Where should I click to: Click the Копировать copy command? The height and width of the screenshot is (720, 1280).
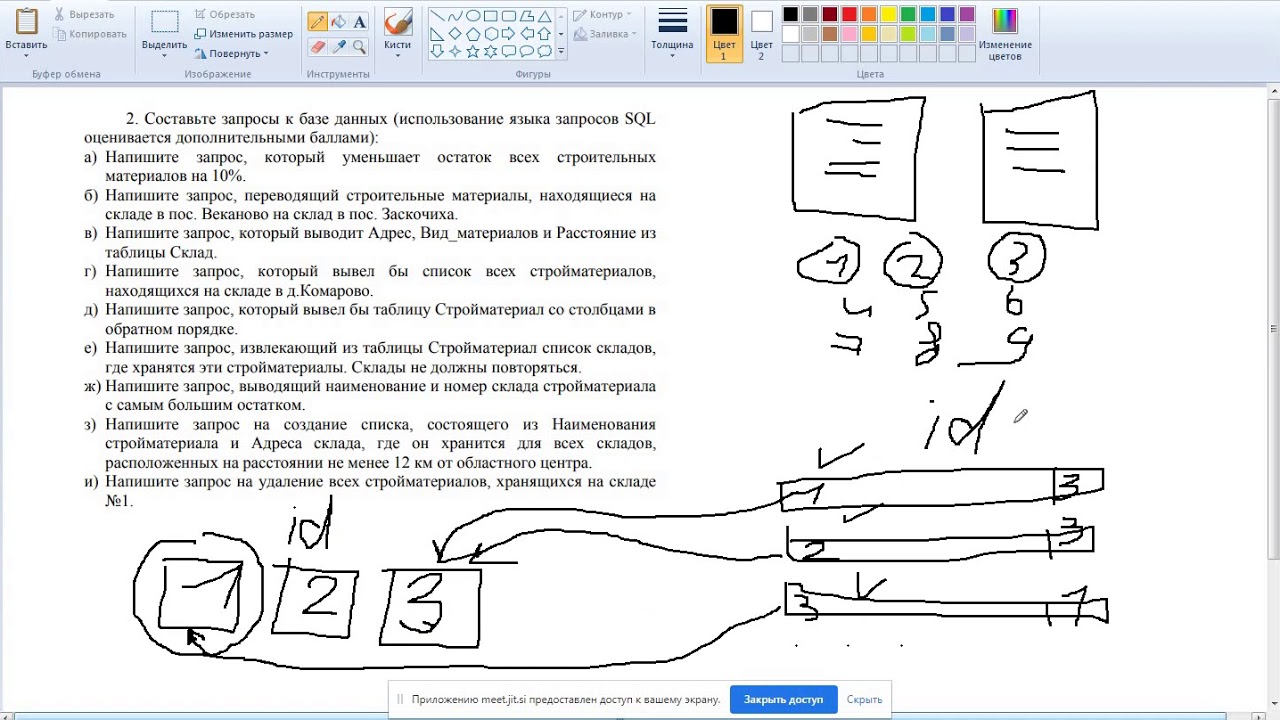click(88, 34)
